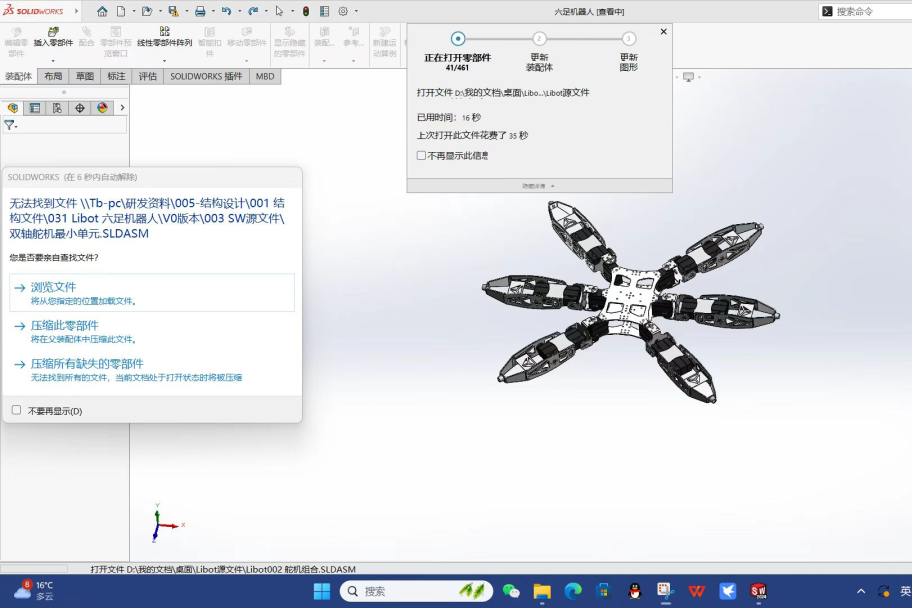Click the Rebuild traffic light icon

coord(306,11)
